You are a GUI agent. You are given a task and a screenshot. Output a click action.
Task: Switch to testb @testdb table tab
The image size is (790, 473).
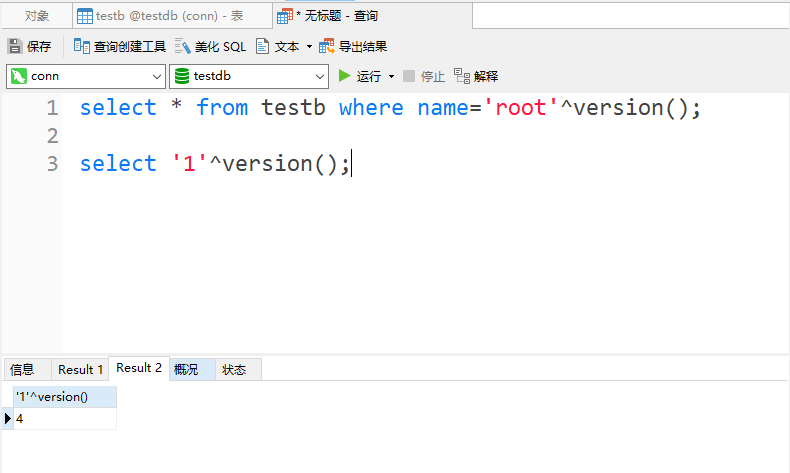click(169, 16)
